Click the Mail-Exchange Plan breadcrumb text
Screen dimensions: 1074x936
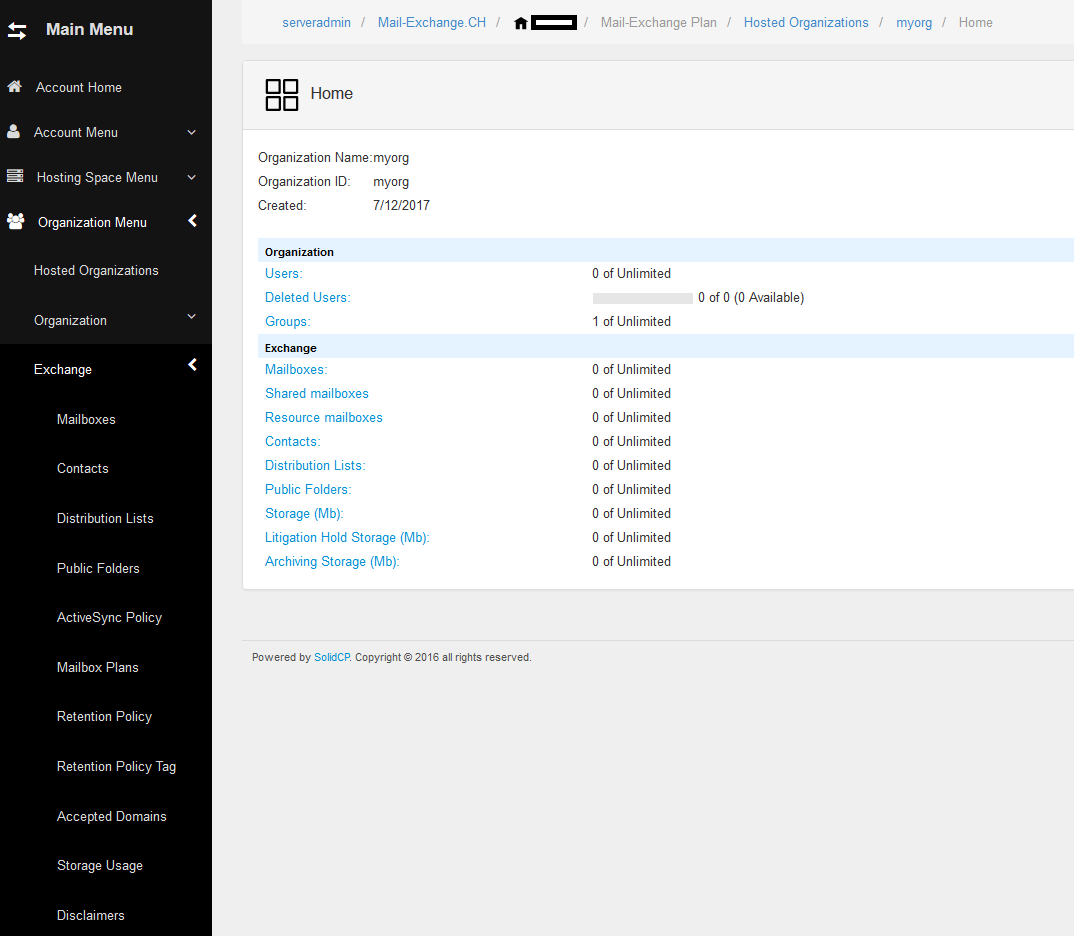658,23
